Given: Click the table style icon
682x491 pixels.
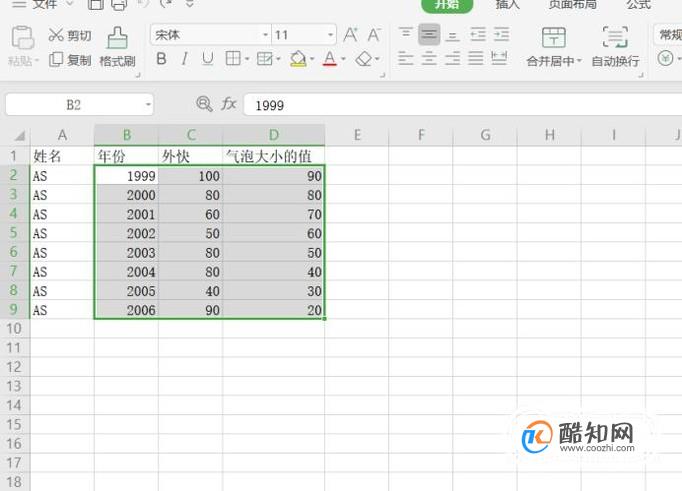Looking at the screenshot, I should (x=264, y=58).
